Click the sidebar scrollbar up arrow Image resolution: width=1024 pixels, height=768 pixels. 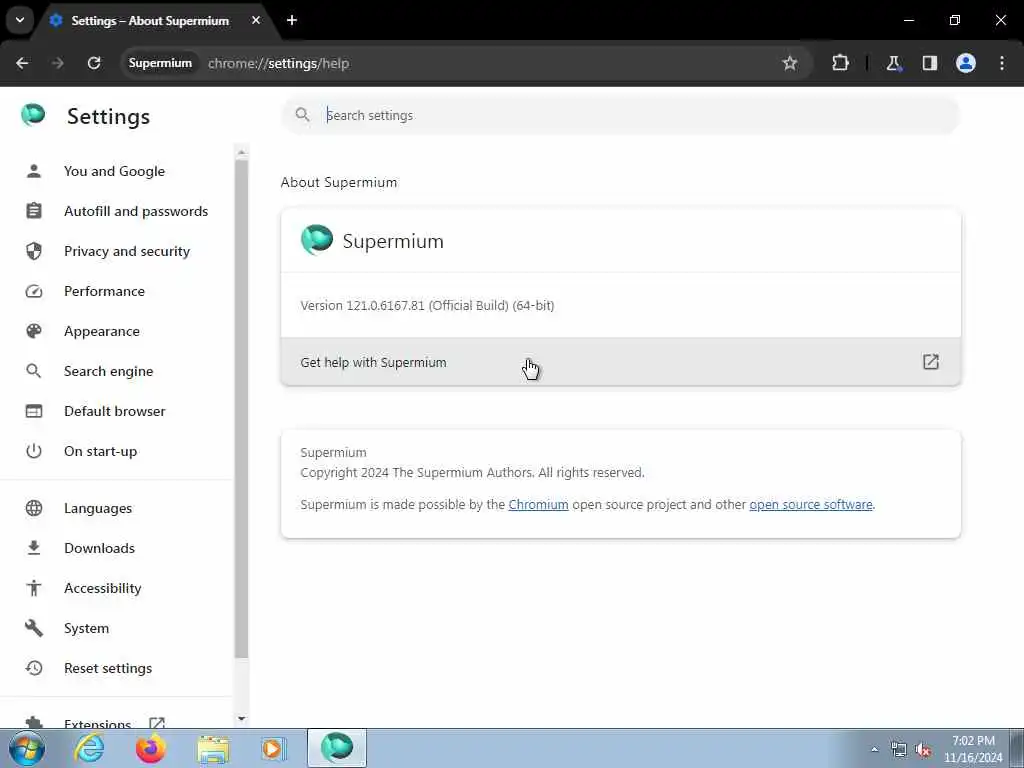click(x=242, y=152)
